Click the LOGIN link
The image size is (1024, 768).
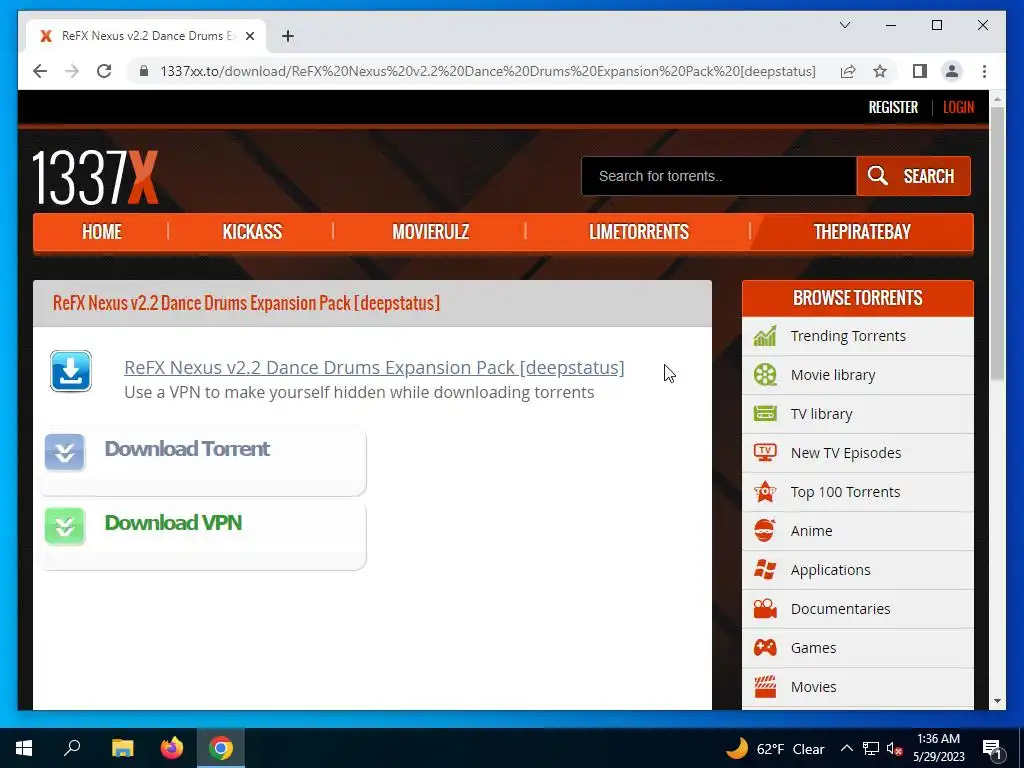[958, 107]
